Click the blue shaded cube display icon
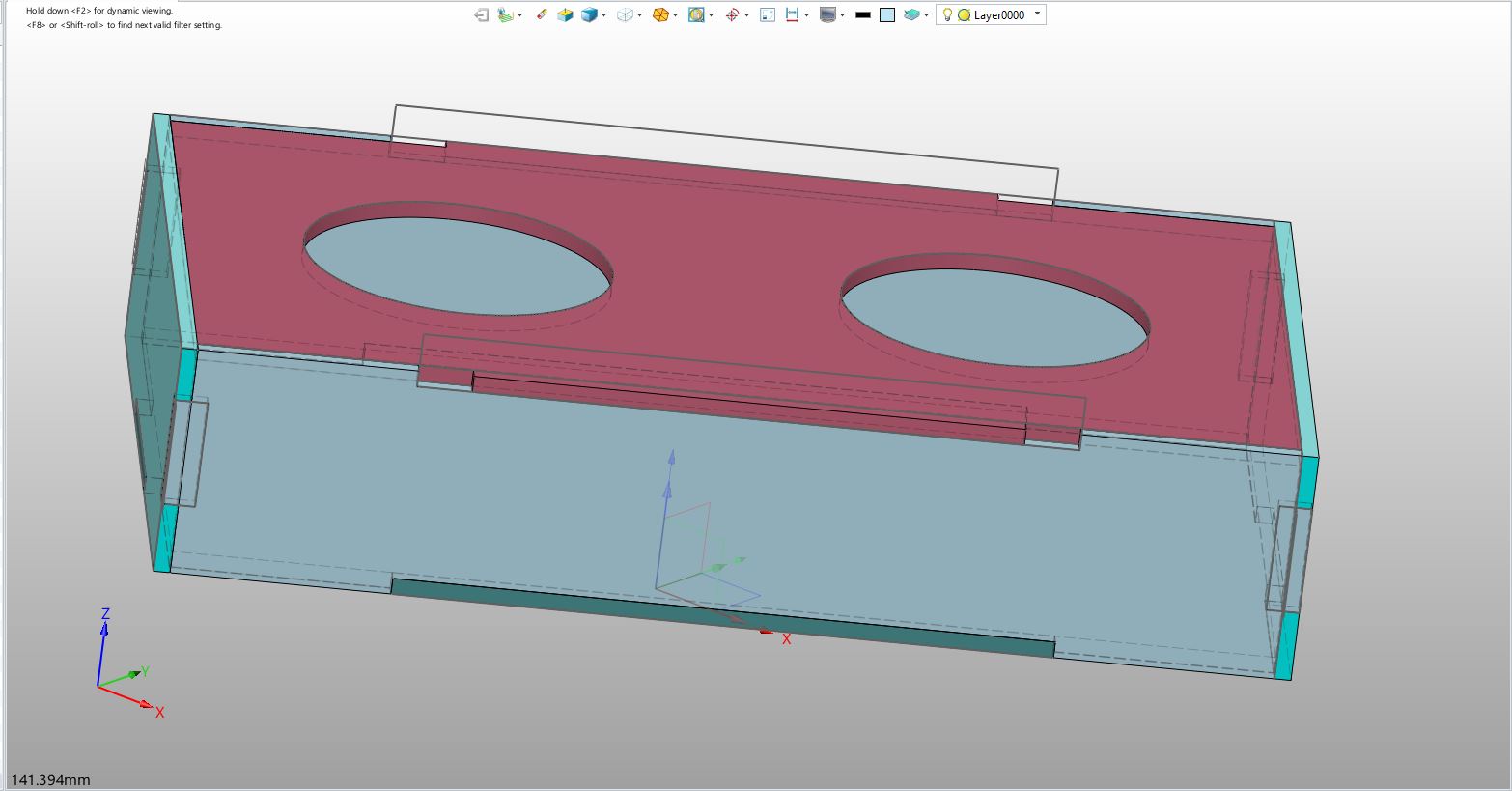This screenshot has height=791, width=1512. [x=588, y=14]
